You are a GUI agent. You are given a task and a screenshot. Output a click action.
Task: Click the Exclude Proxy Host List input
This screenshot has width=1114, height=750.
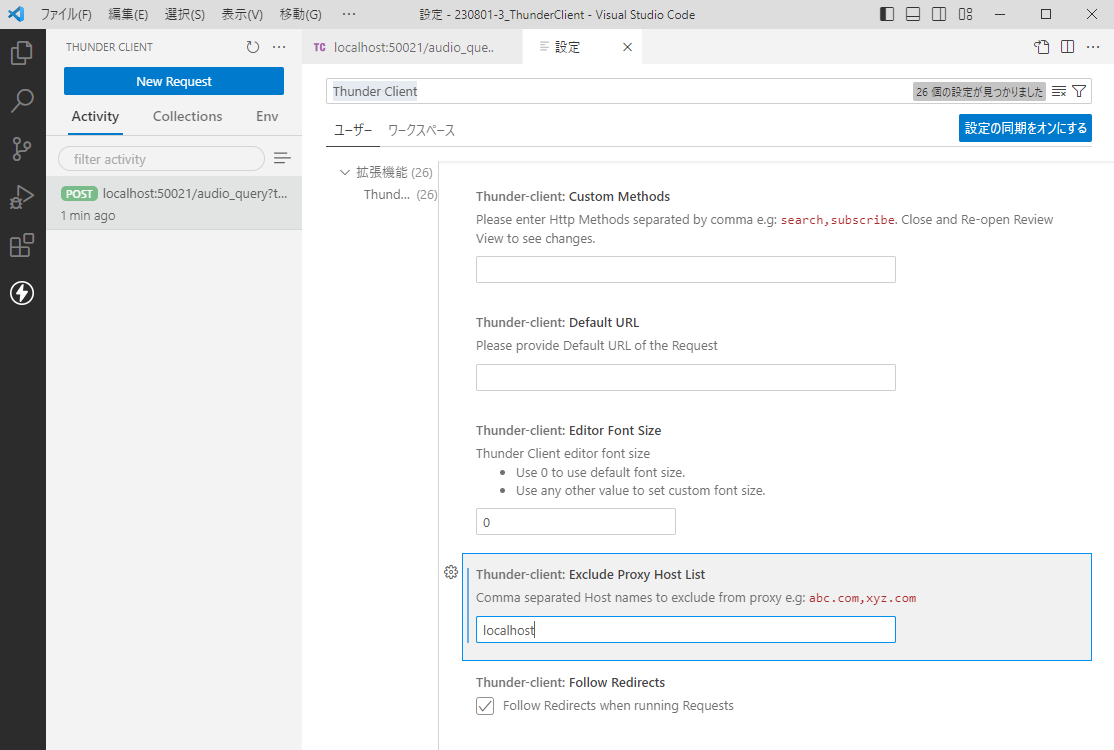pyautogui.click(x=686, y=630)
